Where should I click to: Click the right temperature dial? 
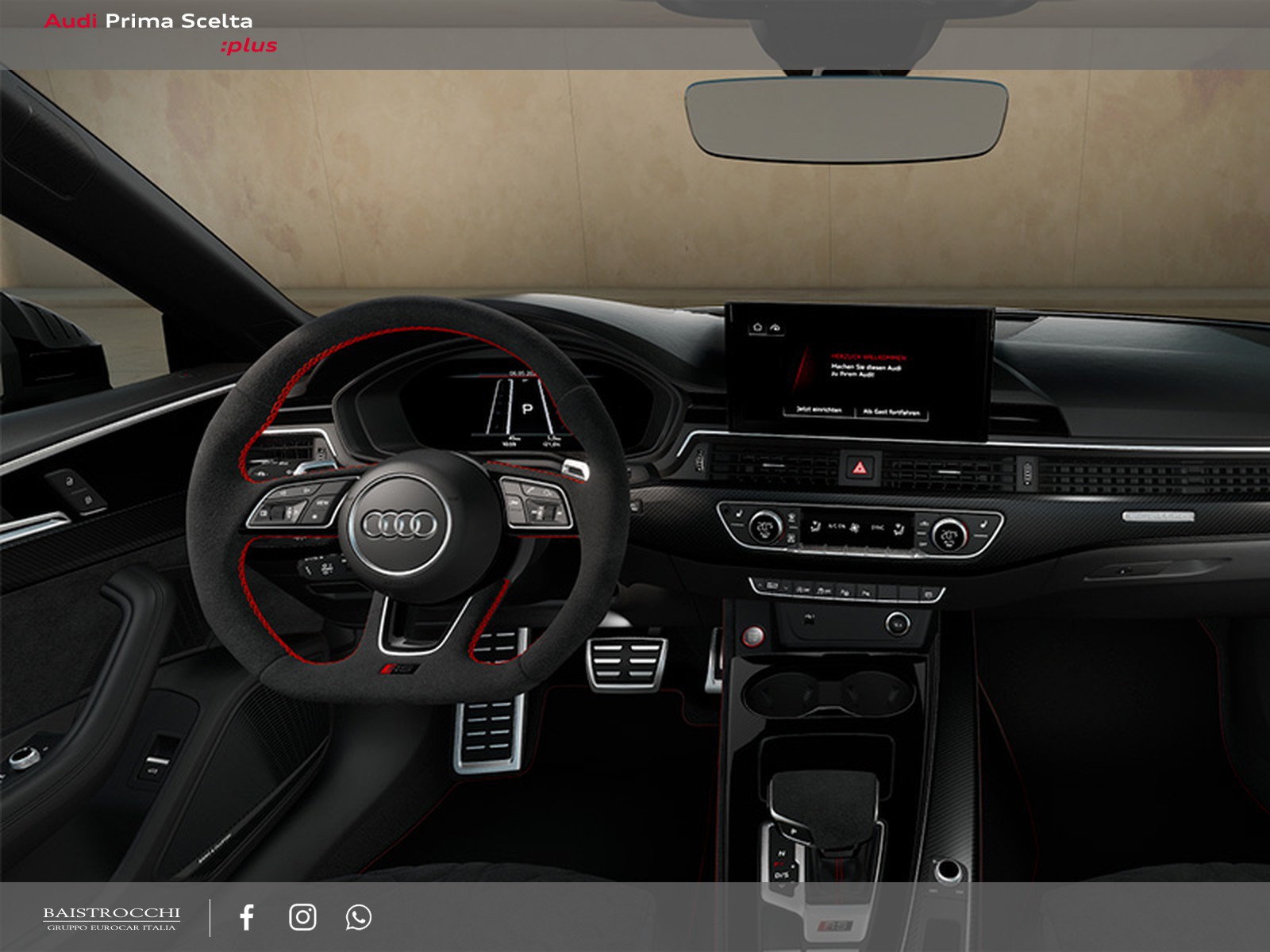949,535
